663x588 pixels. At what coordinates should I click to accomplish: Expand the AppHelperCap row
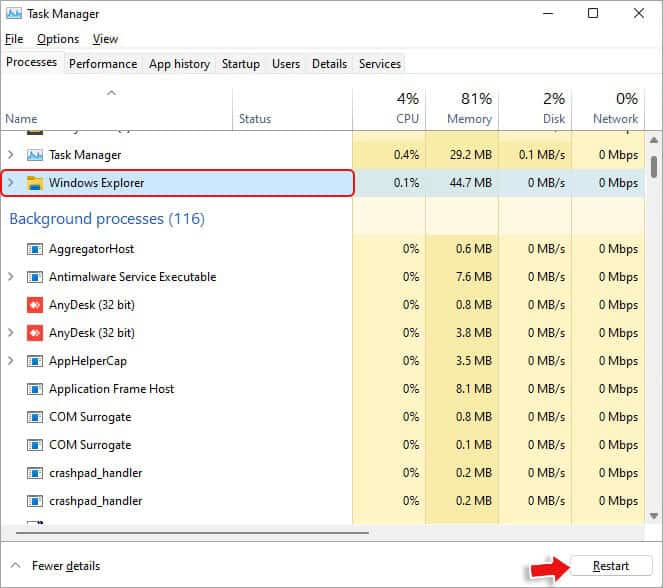(x=11, y=361)
